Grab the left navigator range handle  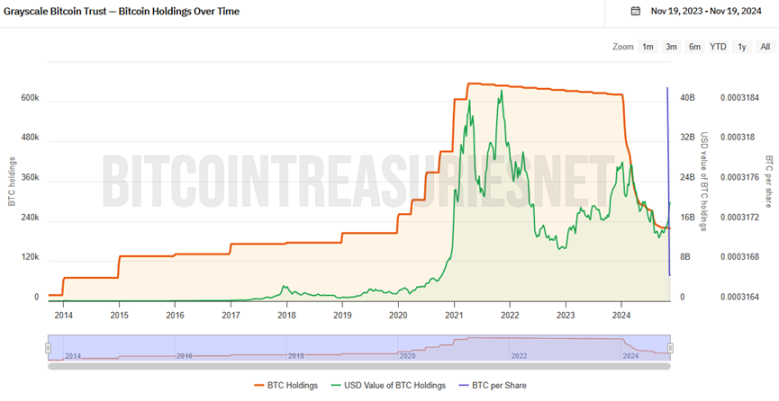[48, 347]
